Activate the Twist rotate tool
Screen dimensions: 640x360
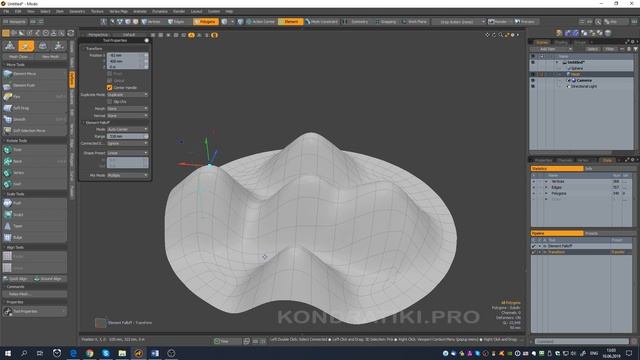tap(35, 150)
